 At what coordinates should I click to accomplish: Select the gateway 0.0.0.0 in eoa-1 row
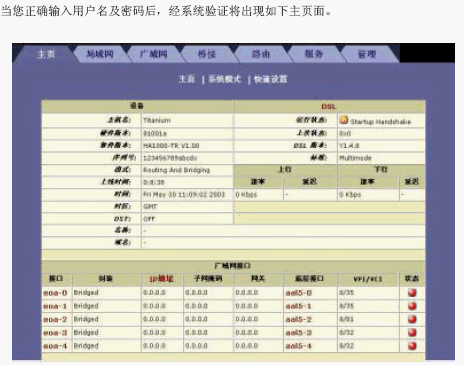247,306
